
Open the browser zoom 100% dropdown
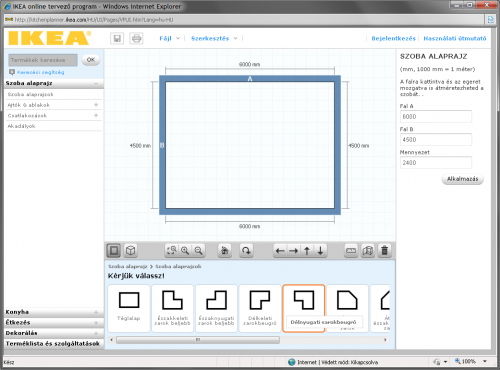pyautogui.click(x=485, y=361)
